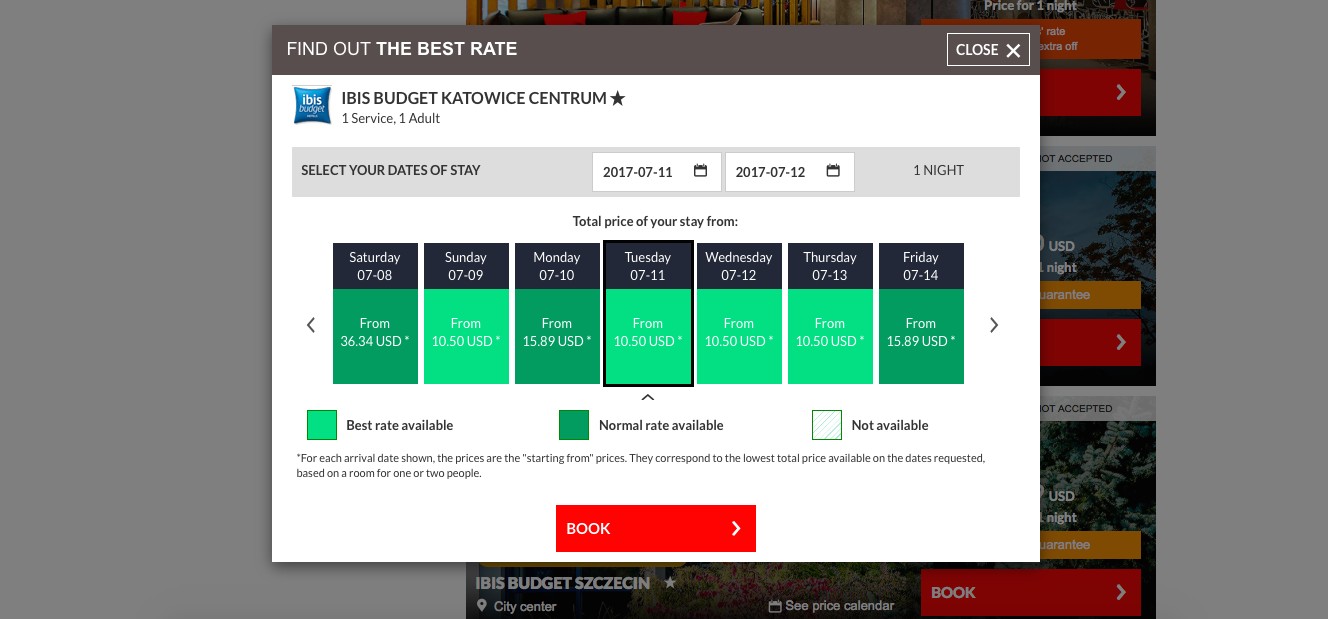Show next week of rates
1328x619 pixels.
click(x=994, y=325)
